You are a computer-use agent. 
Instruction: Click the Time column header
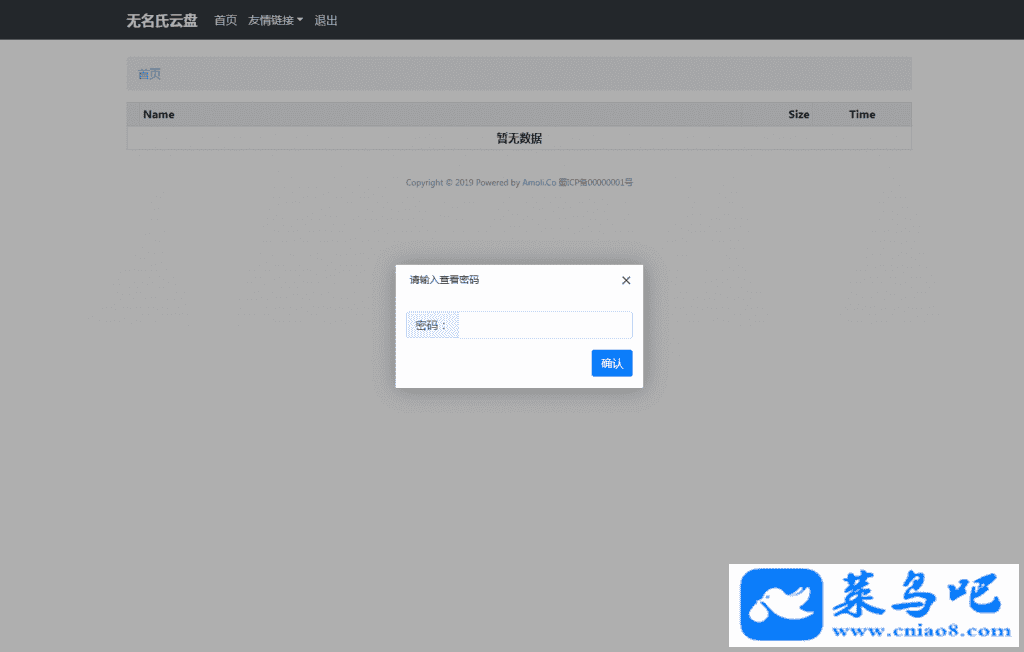click(862, 114)
